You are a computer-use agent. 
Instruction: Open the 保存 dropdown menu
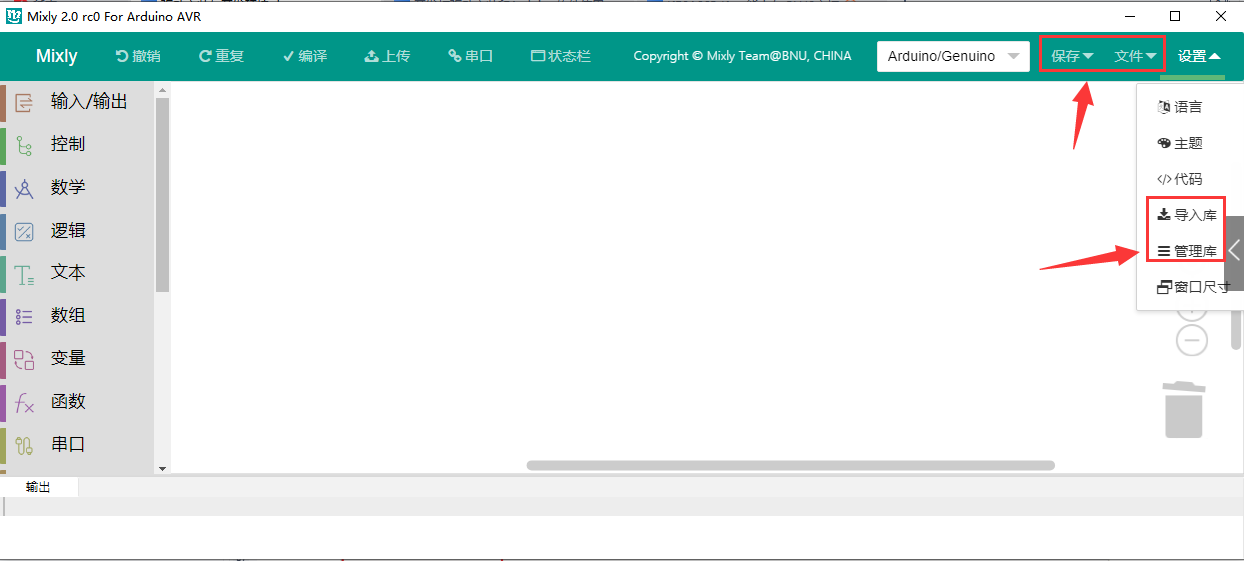(1072, 56)
